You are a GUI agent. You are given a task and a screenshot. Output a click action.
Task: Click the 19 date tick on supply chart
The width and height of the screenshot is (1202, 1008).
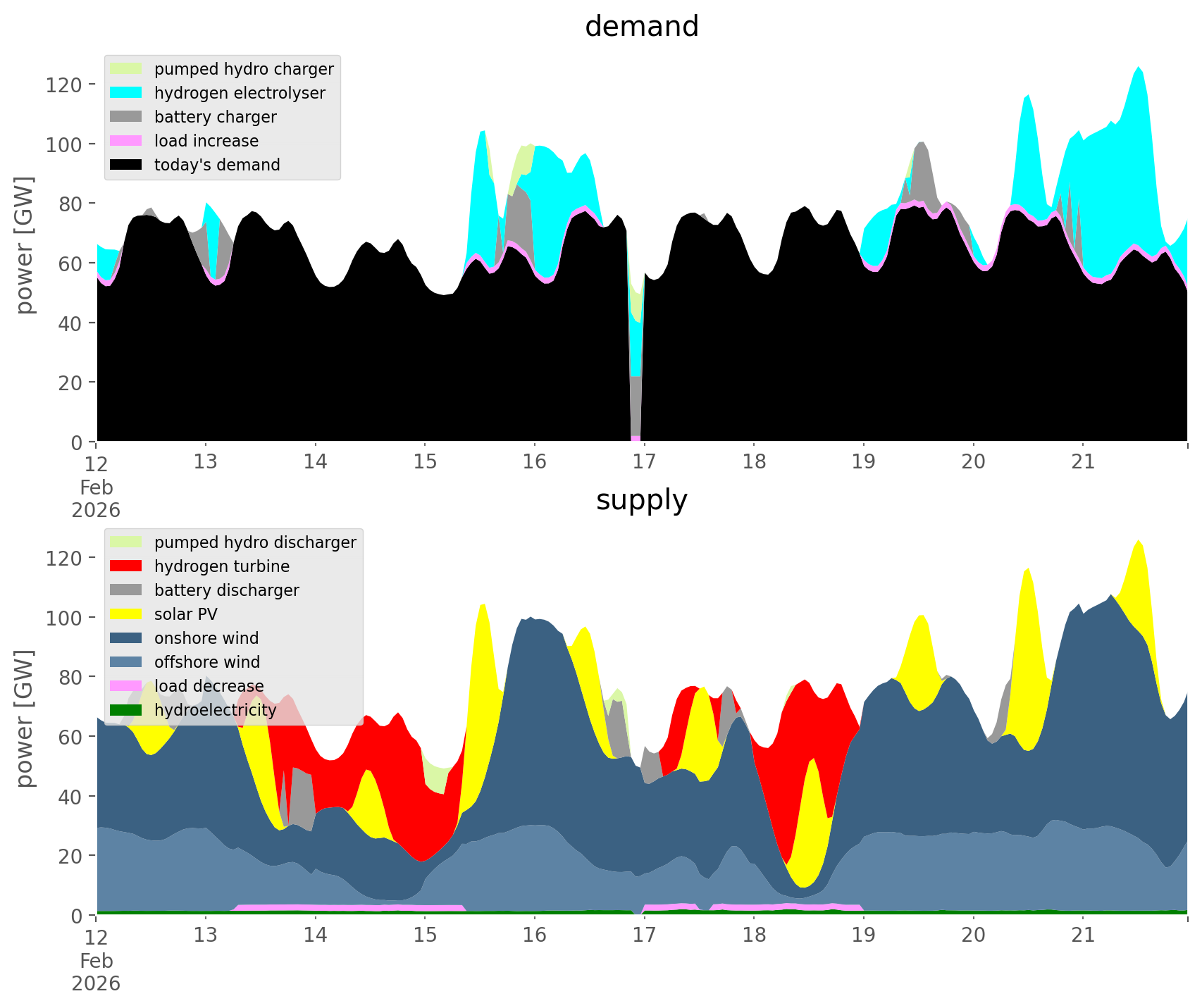(863, 935)
